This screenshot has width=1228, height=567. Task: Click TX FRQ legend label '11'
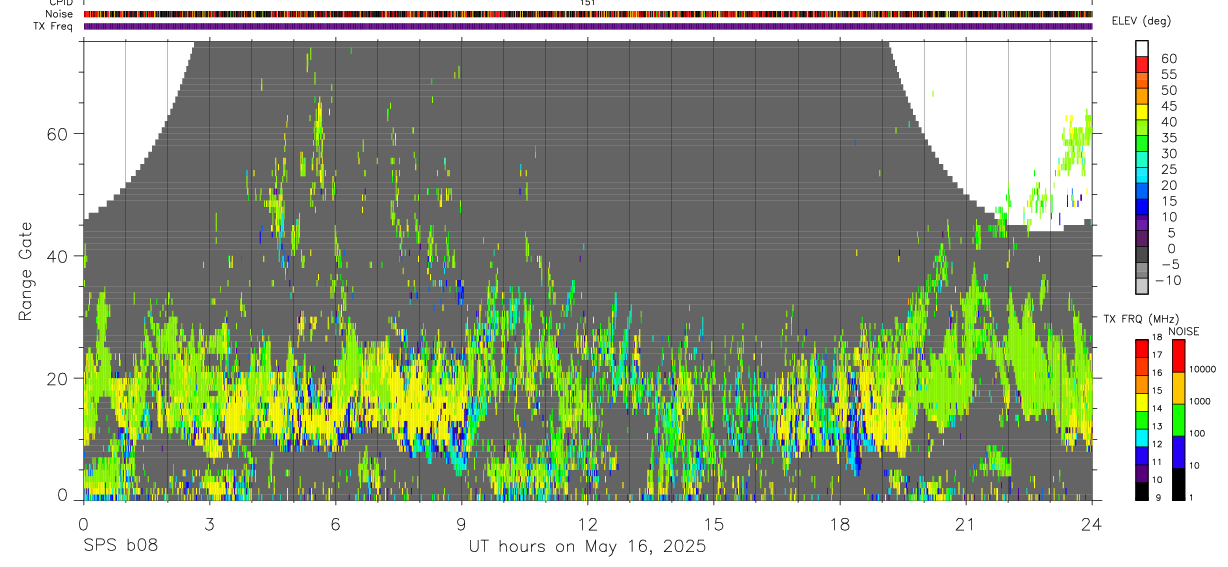(1157, 462)
